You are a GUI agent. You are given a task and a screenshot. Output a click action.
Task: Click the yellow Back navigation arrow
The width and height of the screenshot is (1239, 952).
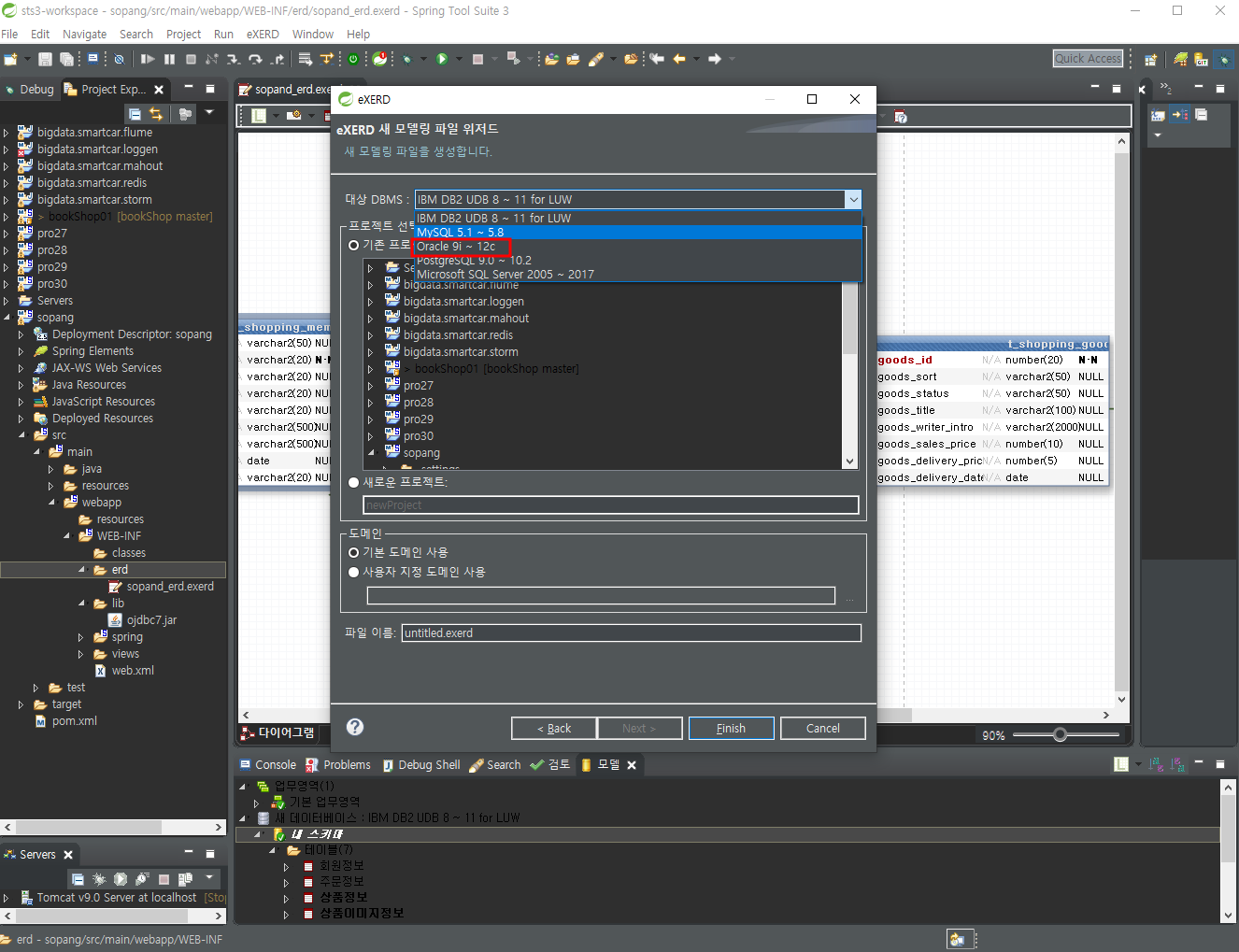click(x=679, y=59)
